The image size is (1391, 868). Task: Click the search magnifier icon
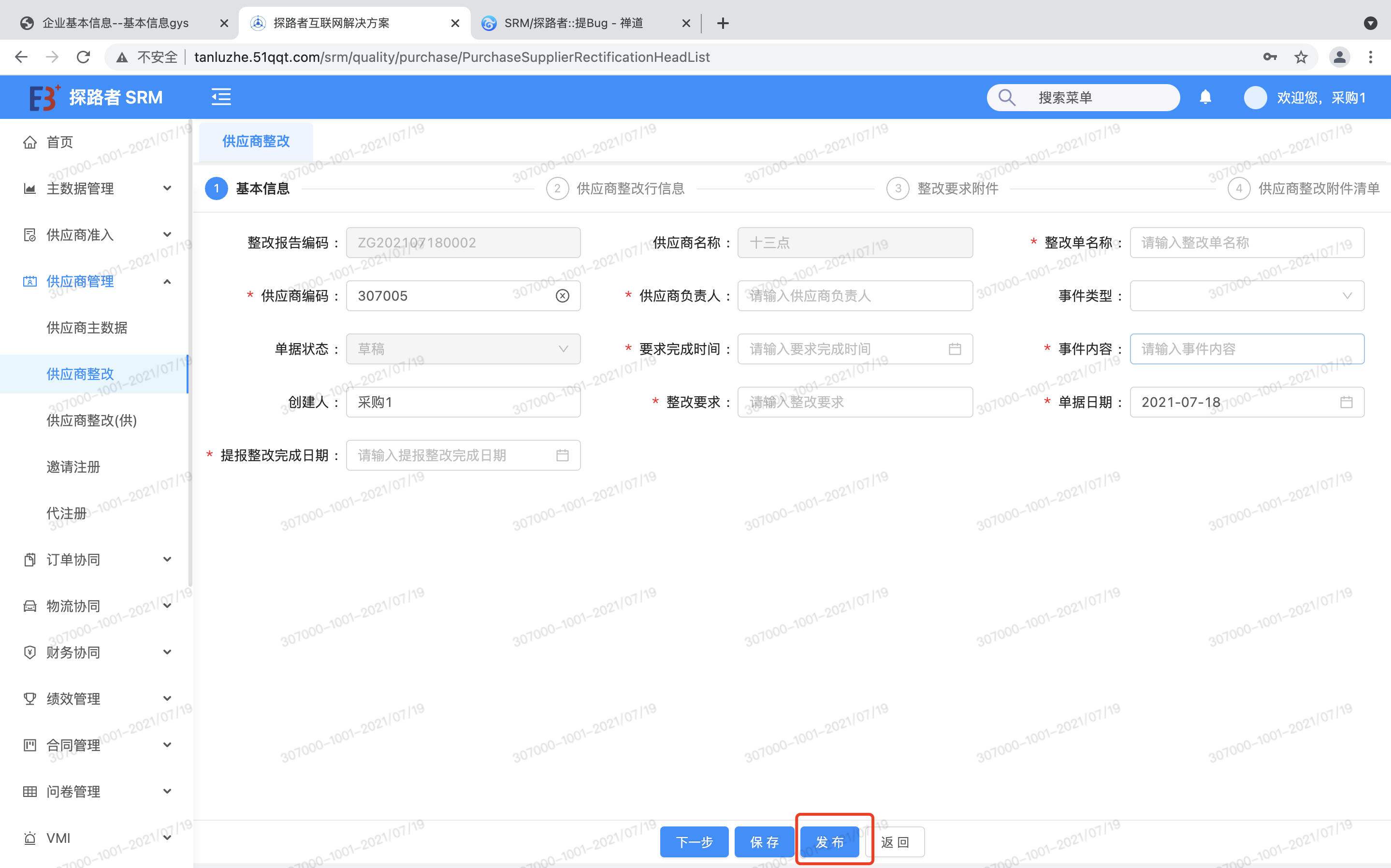1006,97
